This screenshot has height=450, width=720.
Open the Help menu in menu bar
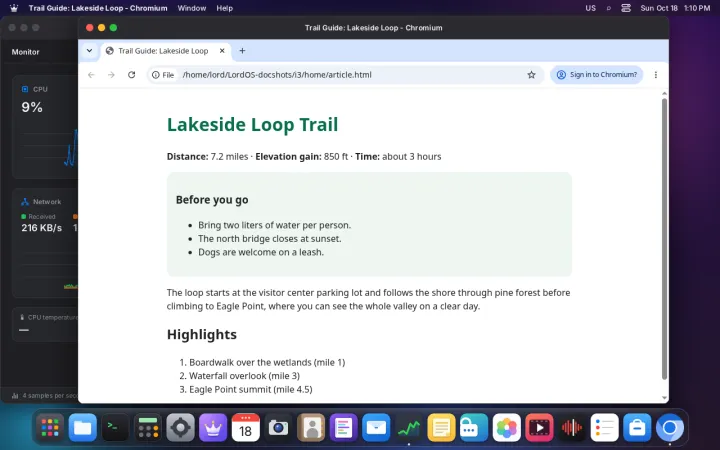pyautogui.click(x=225, y=8)
